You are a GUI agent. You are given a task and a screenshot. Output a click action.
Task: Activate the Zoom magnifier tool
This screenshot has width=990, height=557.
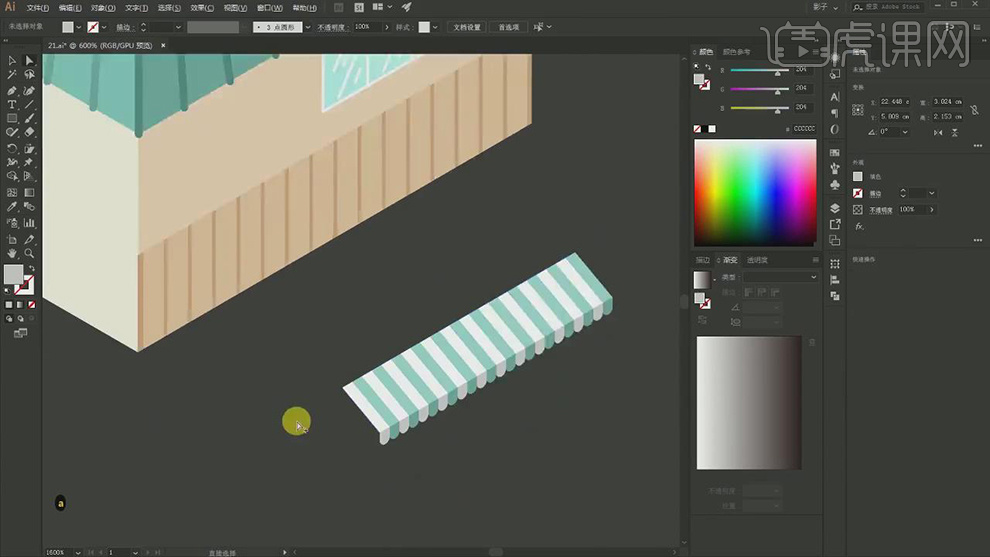tap(29, 254)
